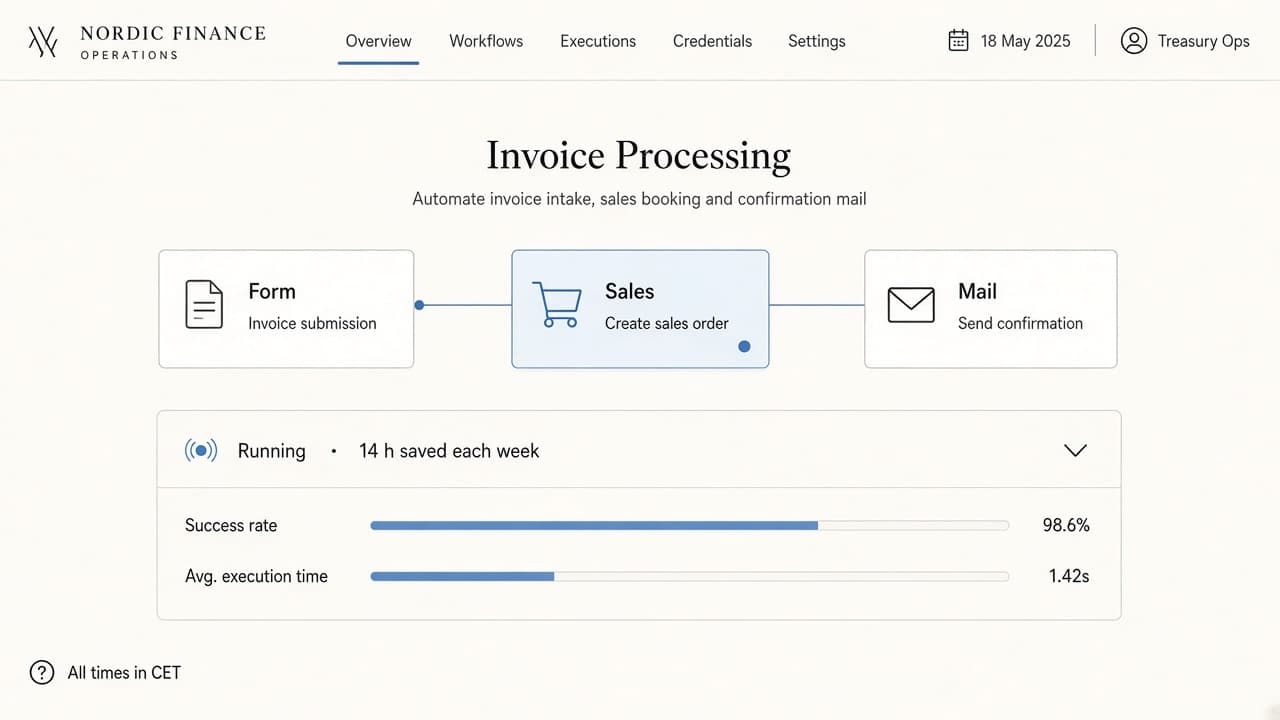Click the 18 May 2025 date
The width and height of the screenshot is (1280, 720).
(1025, 41)
